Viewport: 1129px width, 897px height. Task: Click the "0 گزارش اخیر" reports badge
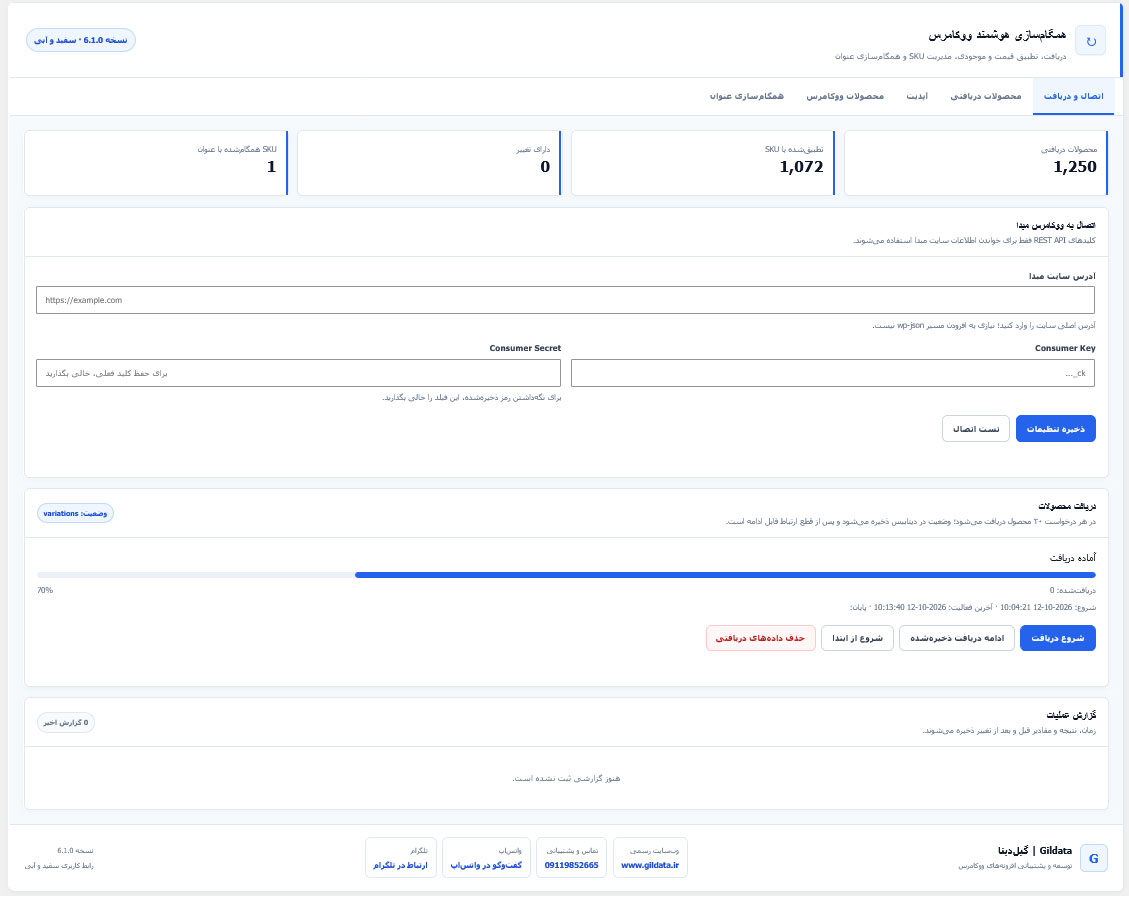coord(66,723)
